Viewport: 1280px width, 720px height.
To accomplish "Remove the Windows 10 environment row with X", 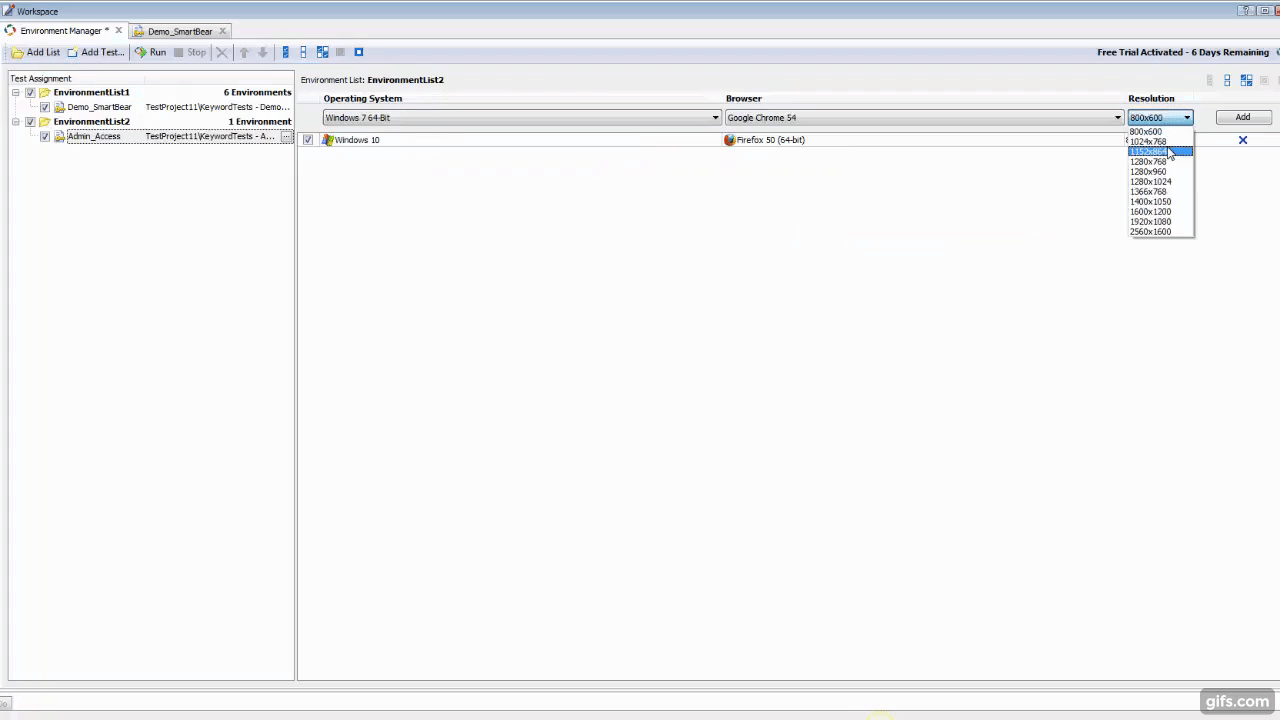I will (x=1243, y=140).
